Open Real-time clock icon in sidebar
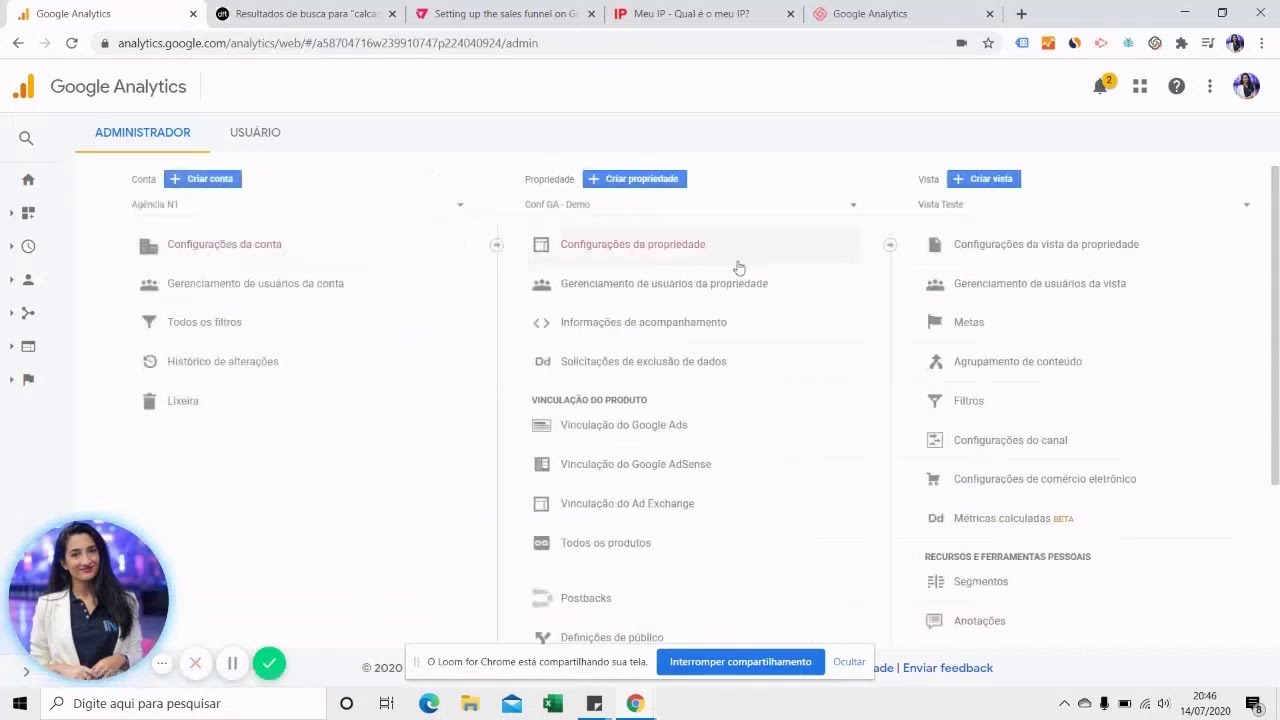The height and width of the screenshot is (720, 1280). (28, 246)
